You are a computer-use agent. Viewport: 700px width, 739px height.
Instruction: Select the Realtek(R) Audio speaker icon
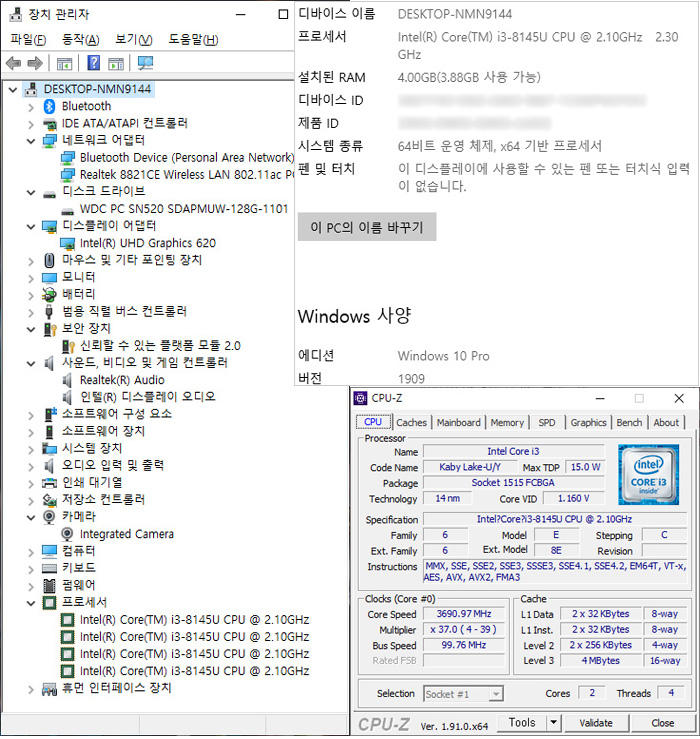pos(67,380)
